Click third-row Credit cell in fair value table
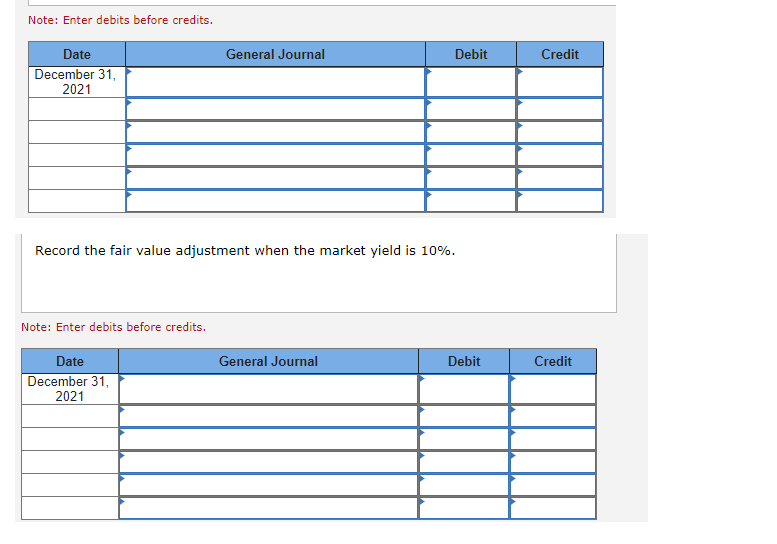Viewport: 777px width, 544px height. tap(553, 439)
